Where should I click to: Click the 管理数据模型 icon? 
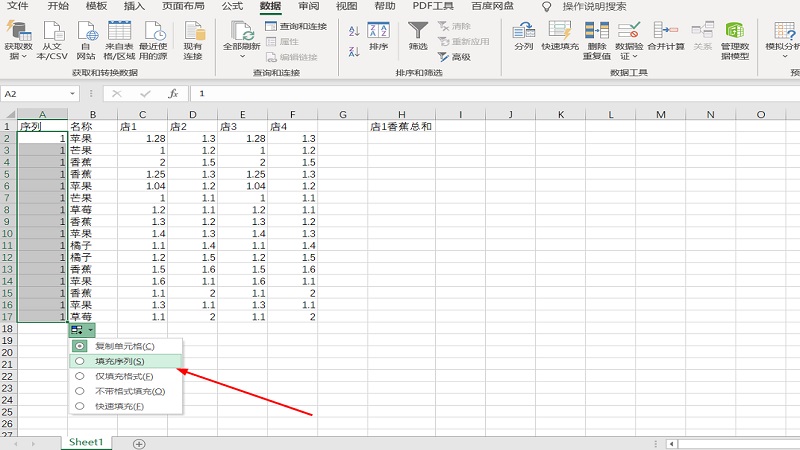[x=735, y=35]
